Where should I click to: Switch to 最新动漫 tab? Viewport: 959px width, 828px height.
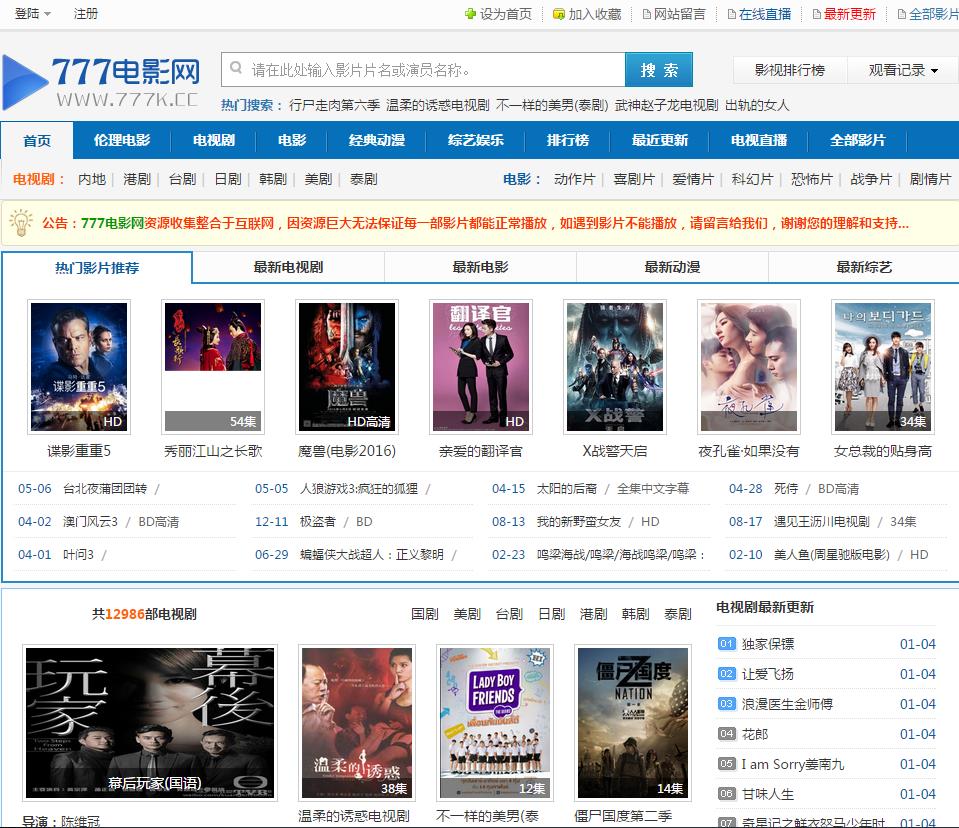click(x=672, y=267)
